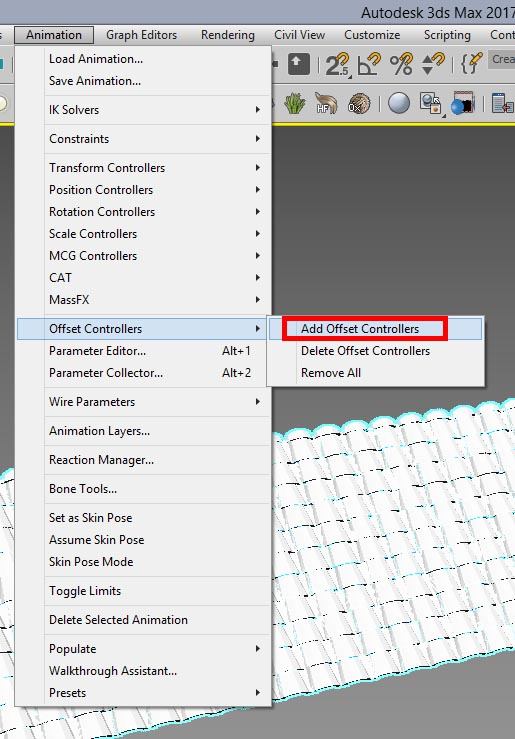The image size is (515, 739).
Task: Open the Render Setup icon
Action: tap(430, 103)
